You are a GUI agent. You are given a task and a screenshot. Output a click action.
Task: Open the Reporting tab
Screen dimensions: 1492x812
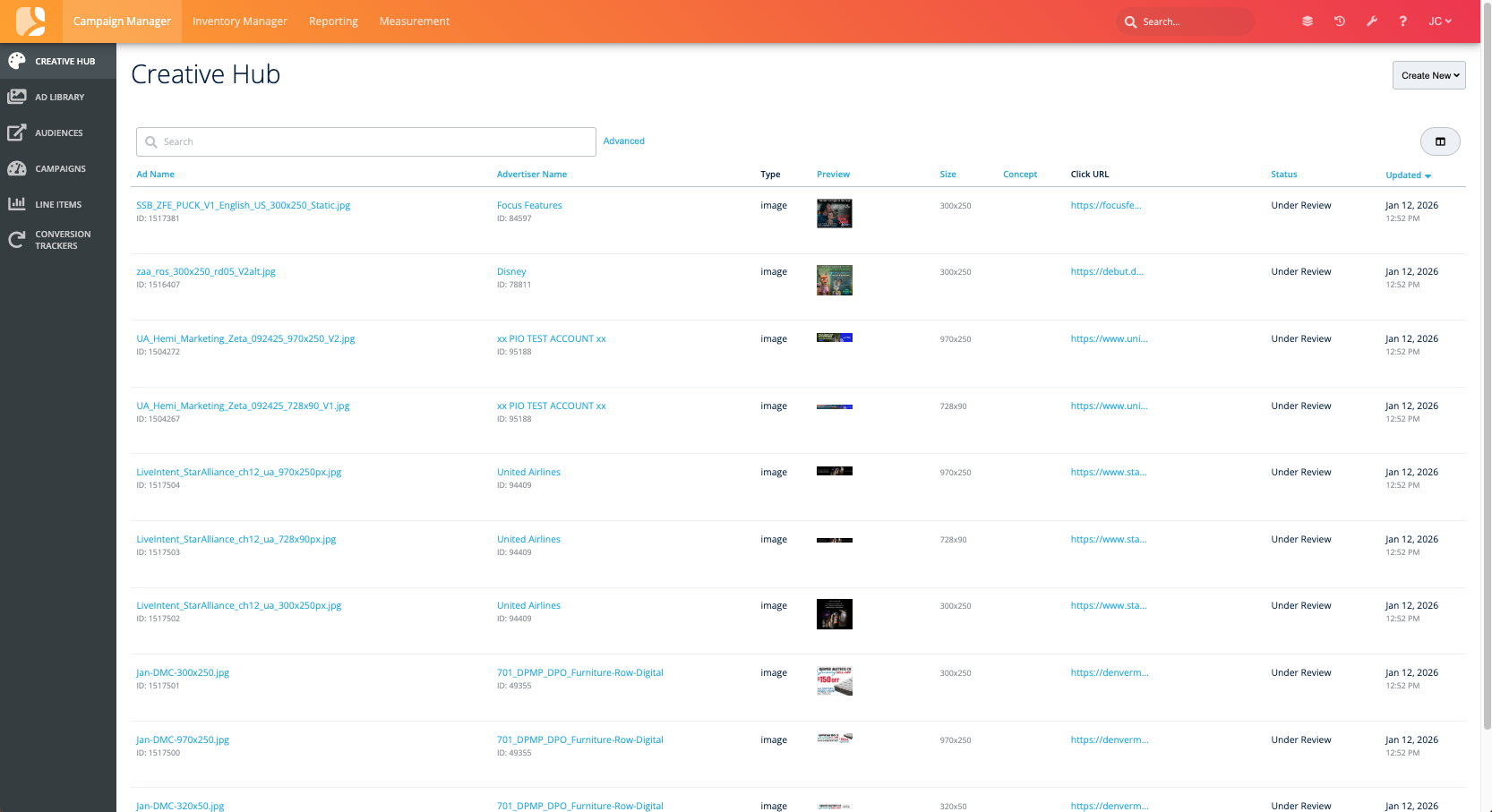point(333,21)
